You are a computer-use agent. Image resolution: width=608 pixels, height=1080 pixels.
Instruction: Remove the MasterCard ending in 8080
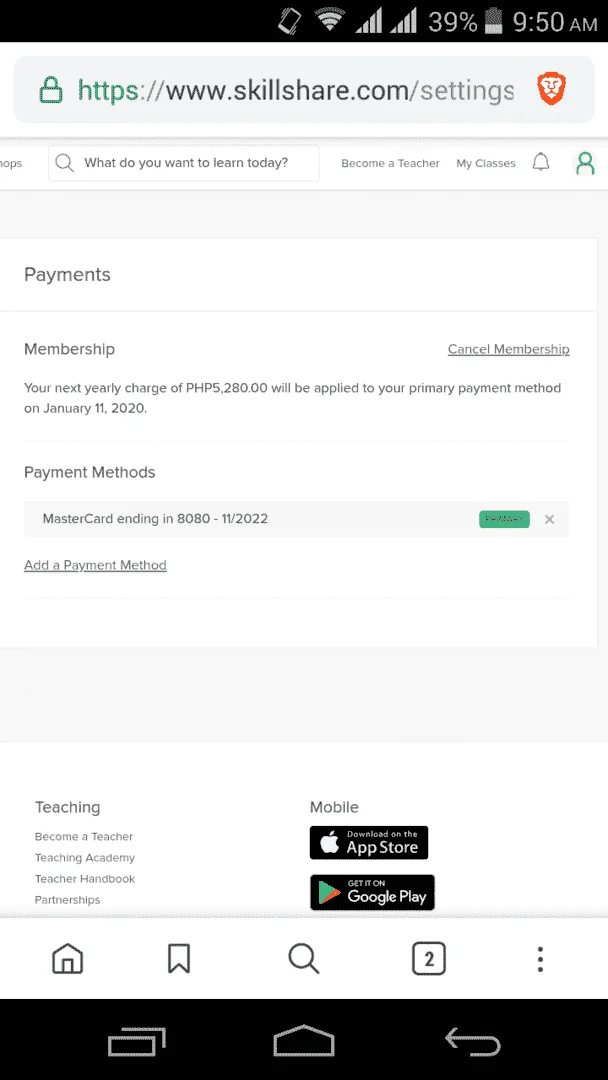point(549,519)
